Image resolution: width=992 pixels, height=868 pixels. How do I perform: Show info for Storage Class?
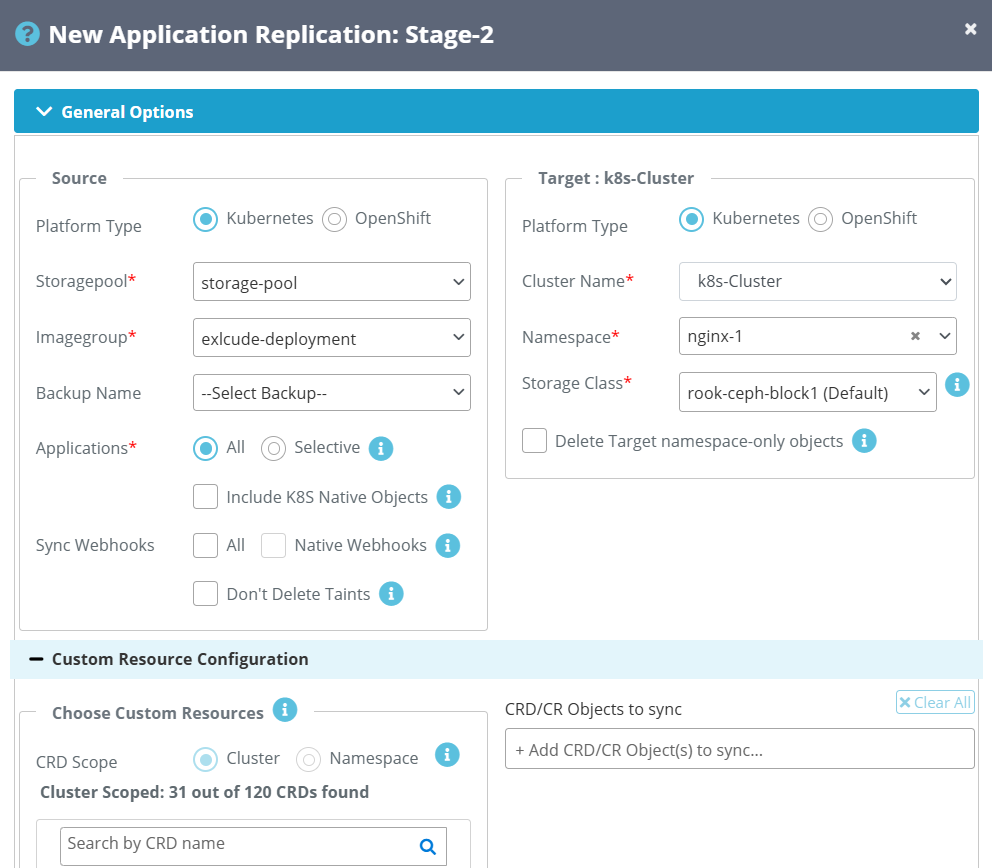tap(957, 385)
